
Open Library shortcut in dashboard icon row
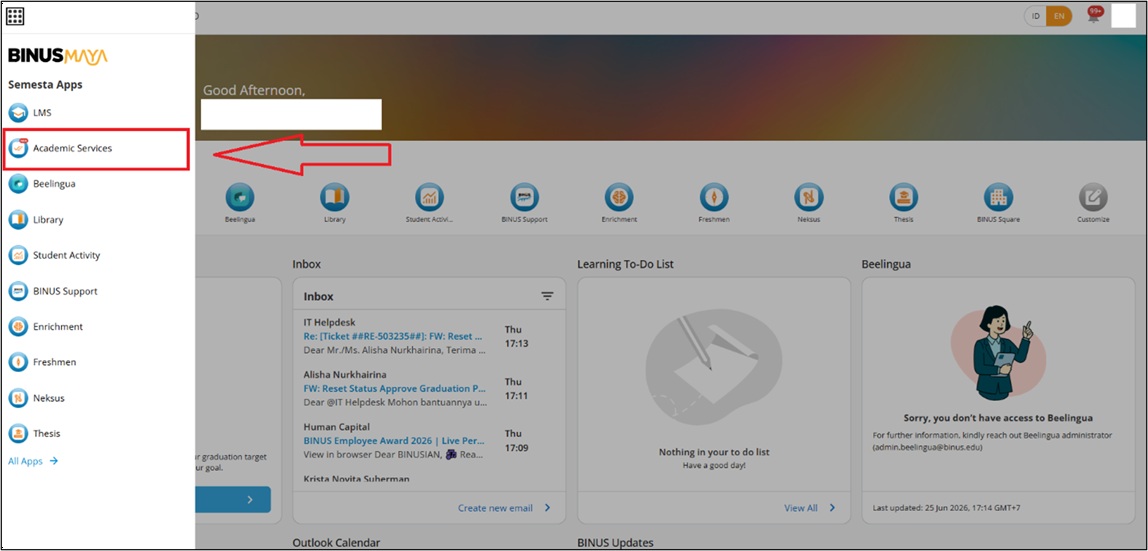(335, 198)
